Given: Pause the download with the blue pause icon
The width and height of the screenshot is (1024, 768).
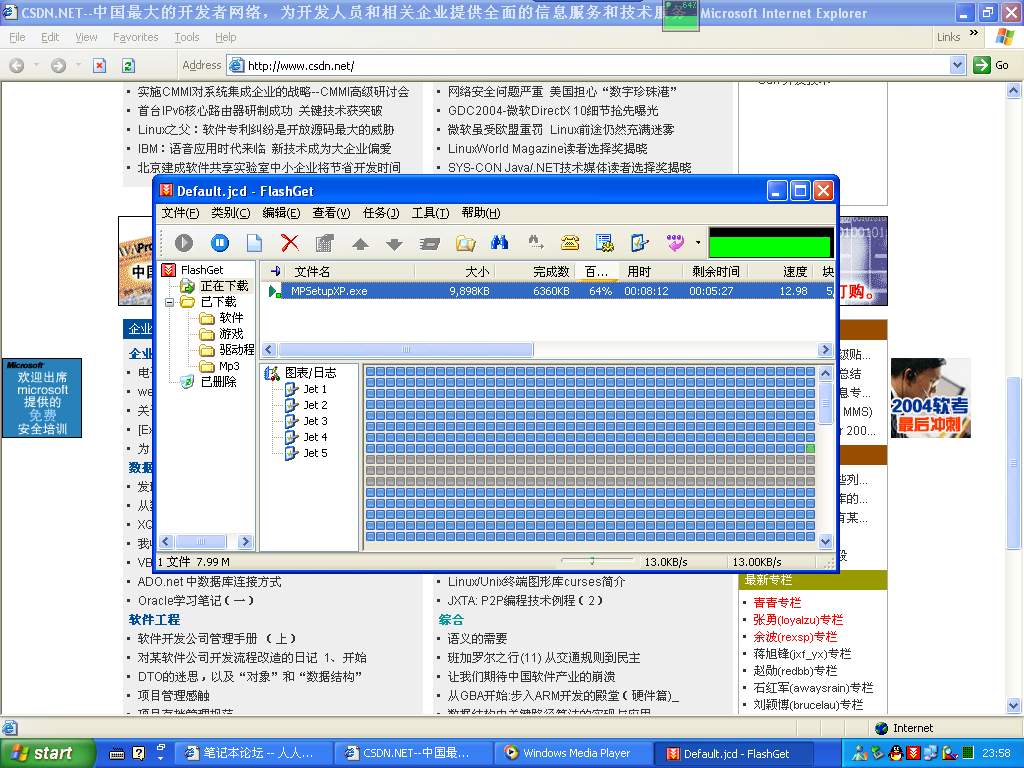Looking at the screenshot, I should pyautogui.click(x=219, y=243).
